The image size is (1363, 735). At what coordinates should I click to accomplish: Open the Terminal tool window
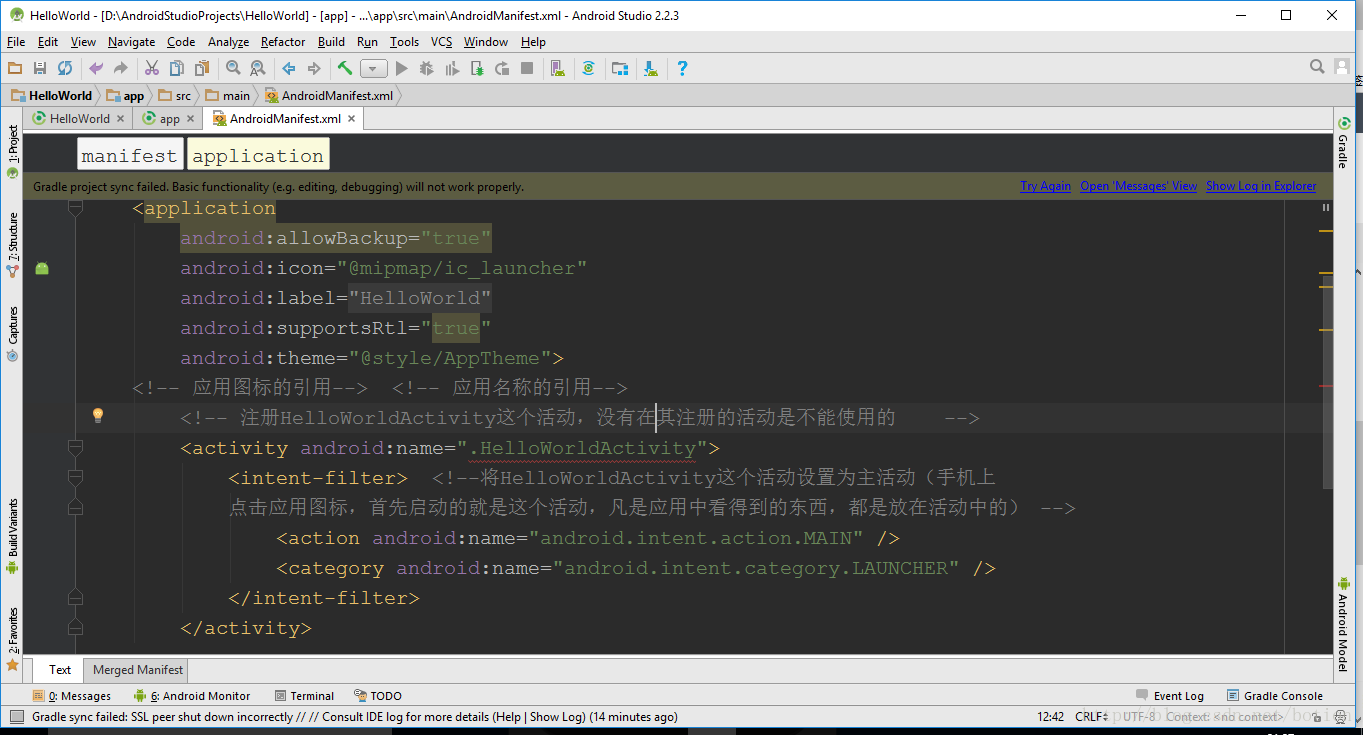[303, 696]
